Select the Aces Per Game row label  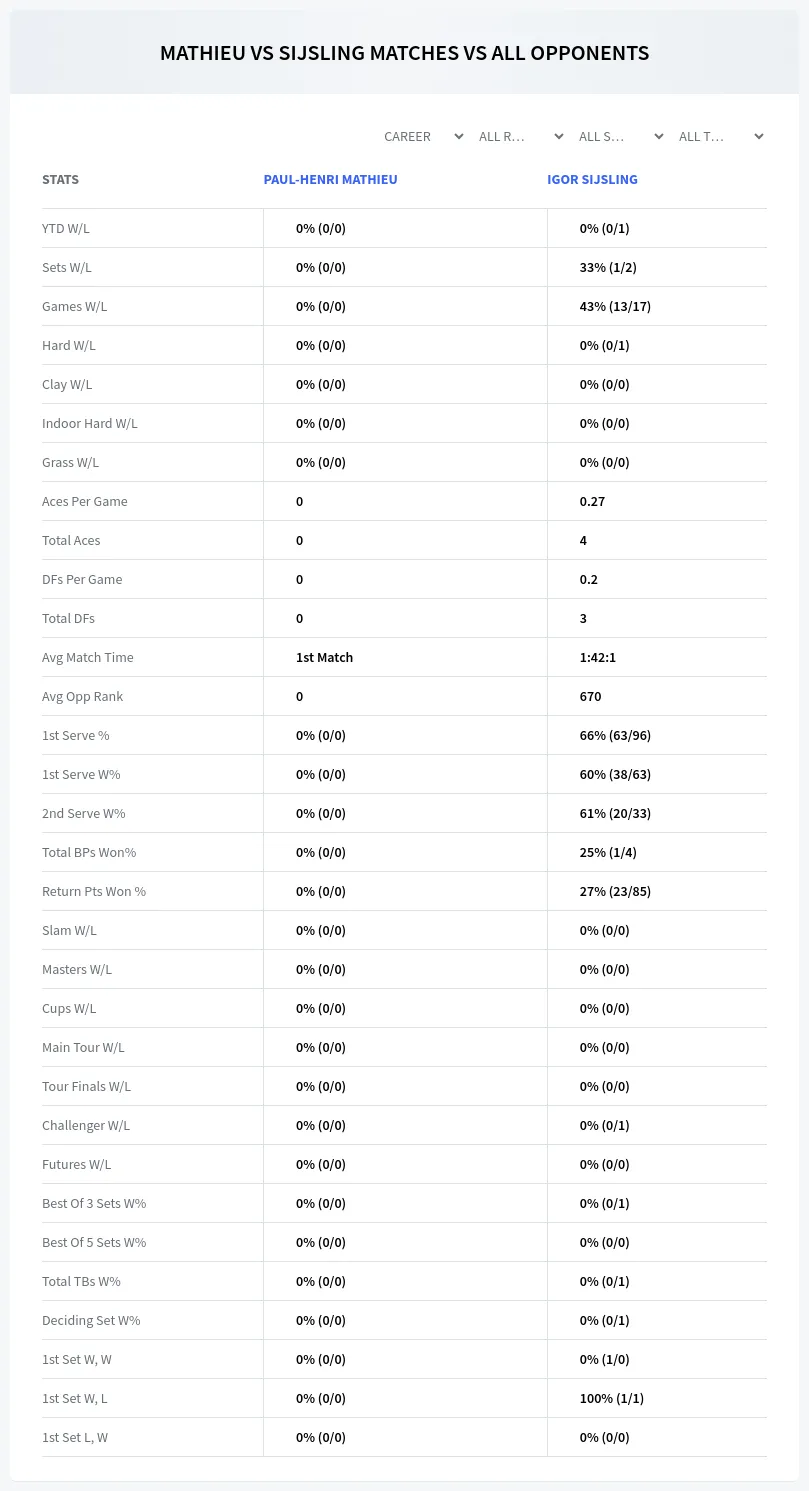click(x=85, y=501)
